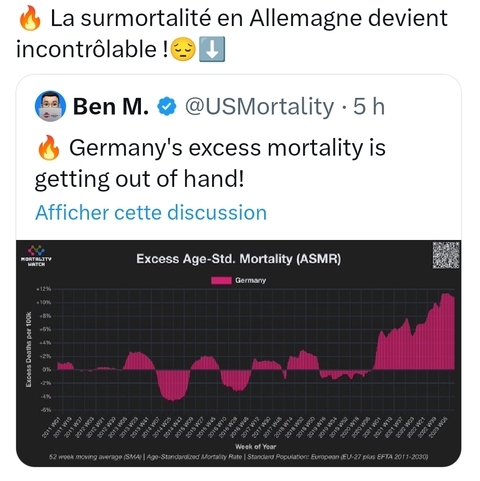Open the @USMortality handle

259,106
